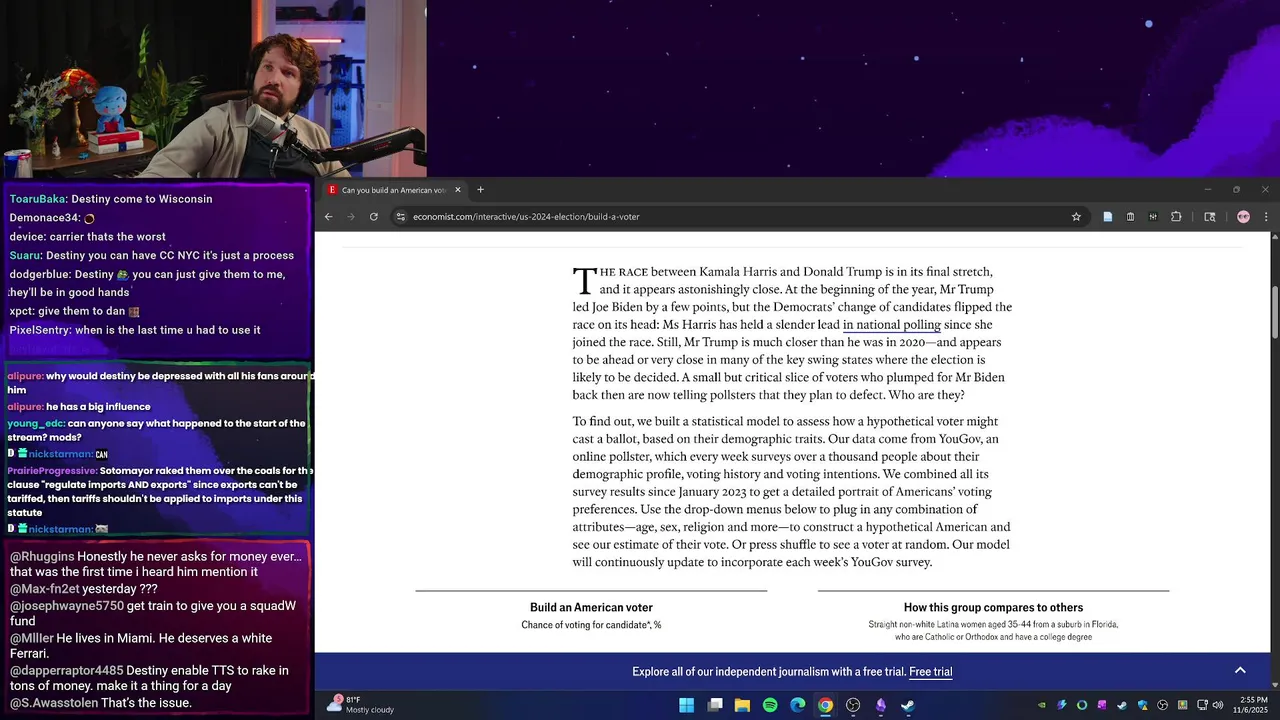Image resolution: width=1280 pixels, height=720 pixels.
Task: Open the 'Free trial' link in banner
Action: (x=930, y=672)
